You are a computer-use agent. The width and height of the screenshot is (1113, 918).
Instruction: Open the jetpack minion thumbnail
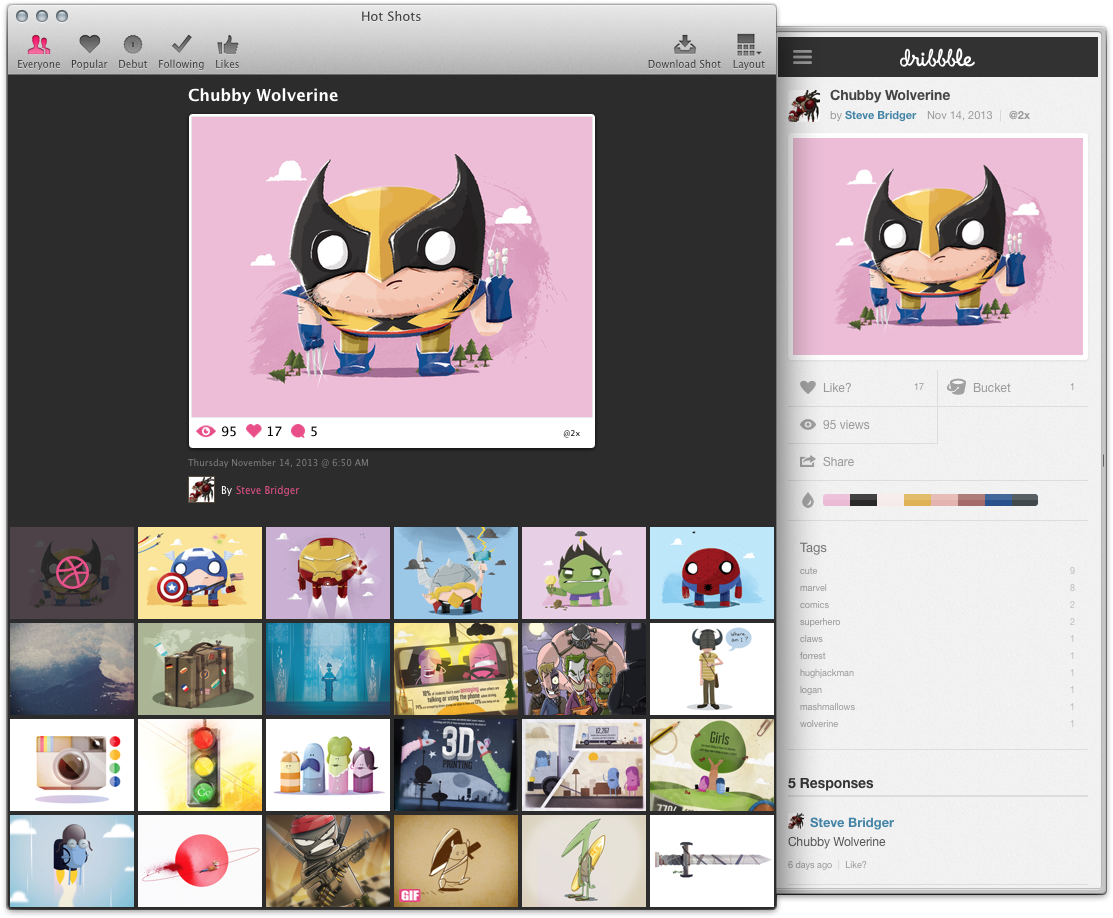[72, 860]
